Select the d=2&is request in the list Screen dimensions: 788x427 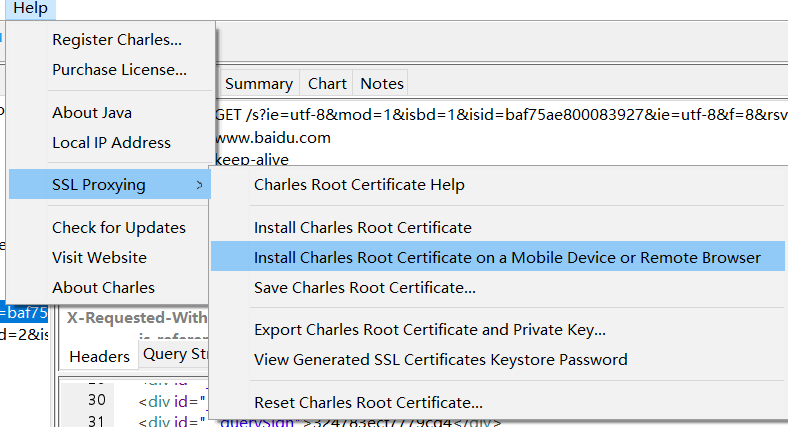(x=24, y=334)
